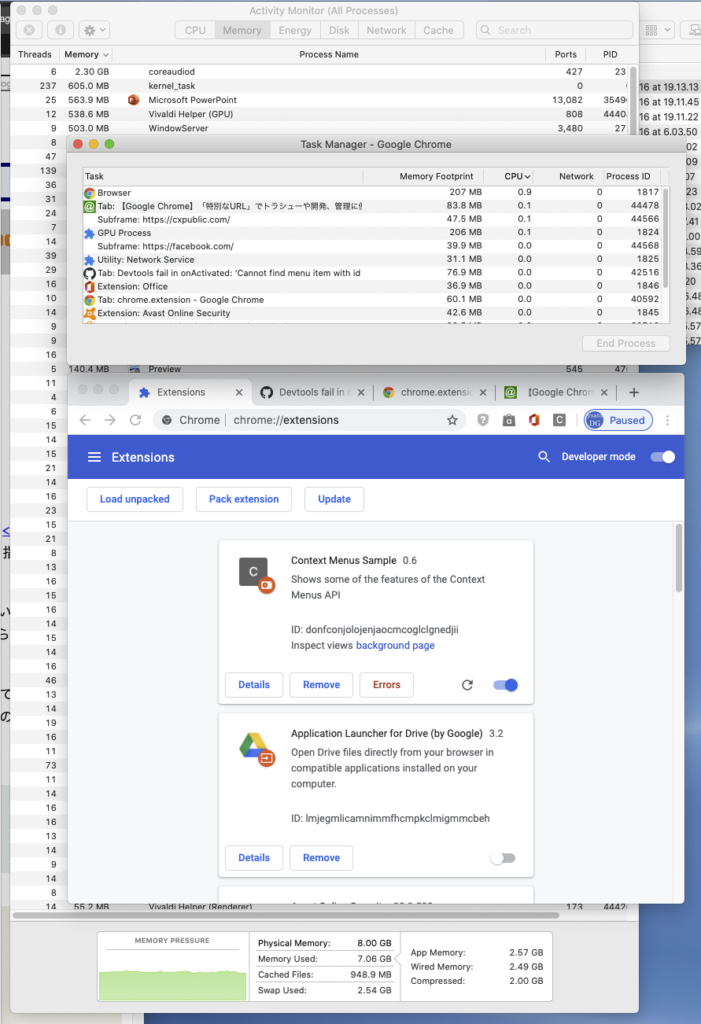701x1024 pixels.
Task: Switch to the Energy tab
Action: [295, 31]
